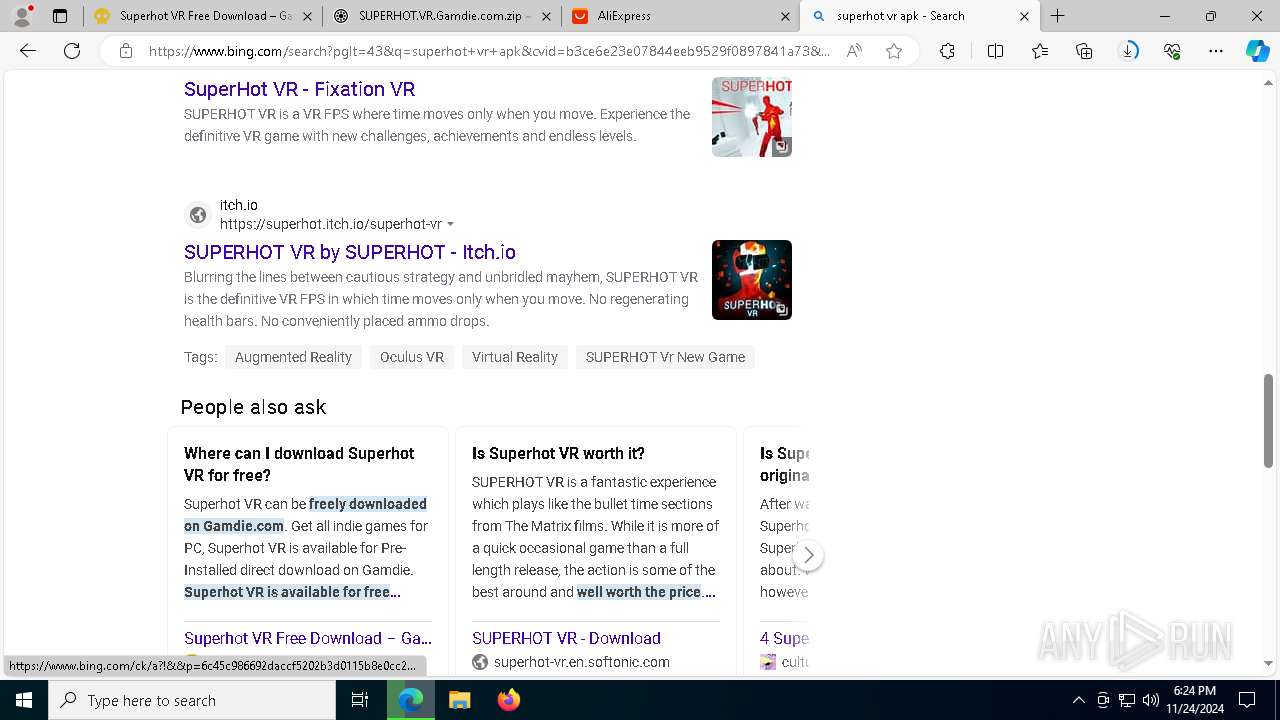1280x720 pixels.
Task: Go back to previous page
Action: pyautogui.click(x=28, y=51)
